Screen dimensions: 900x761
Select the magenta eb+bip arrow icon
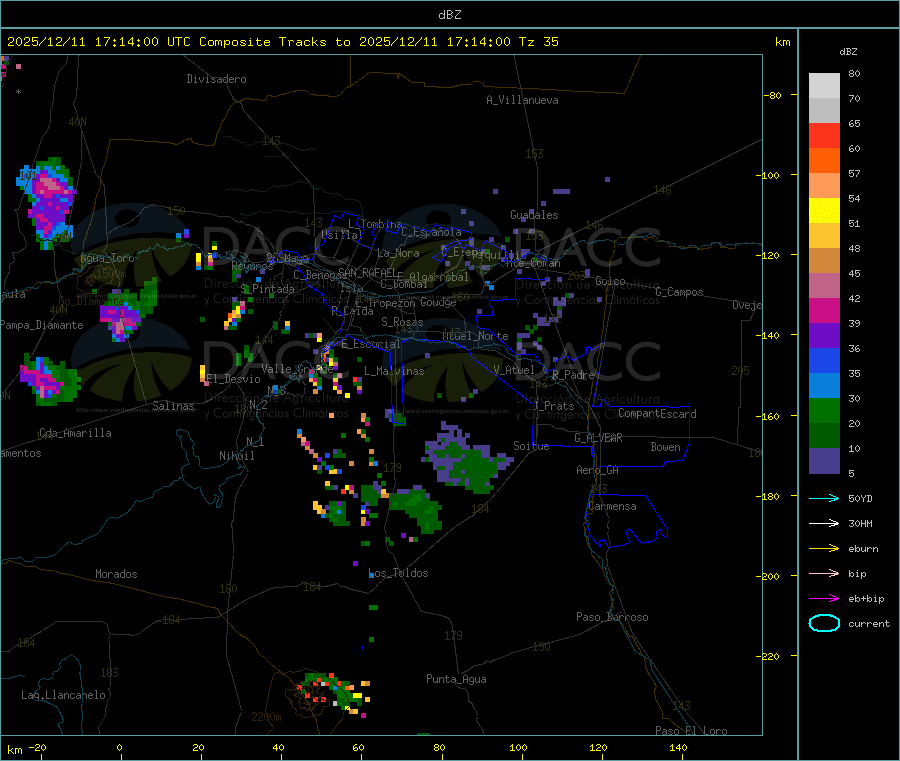coord(824,599)
